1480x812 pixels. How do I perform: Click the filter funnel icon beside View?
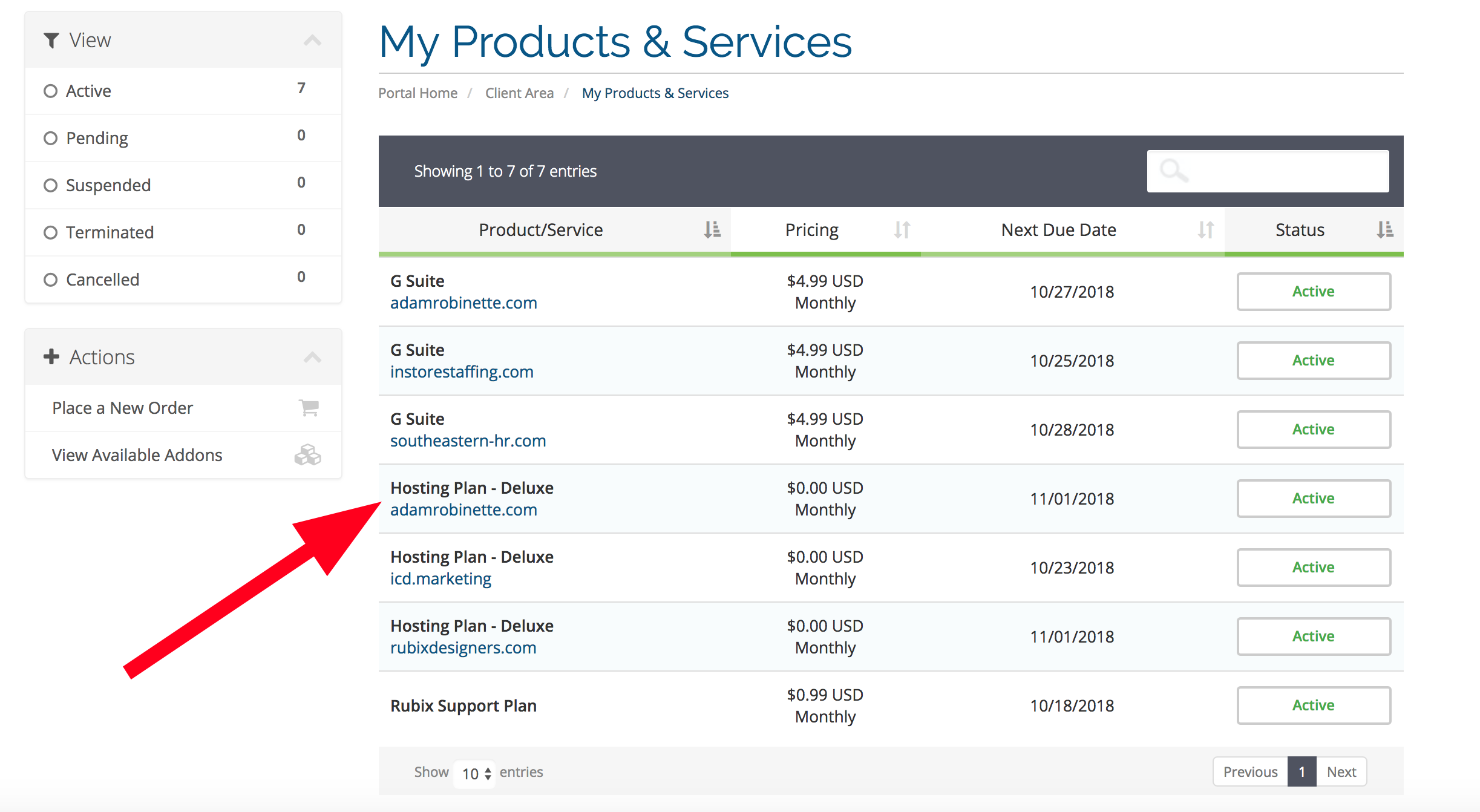coord(51,41)
